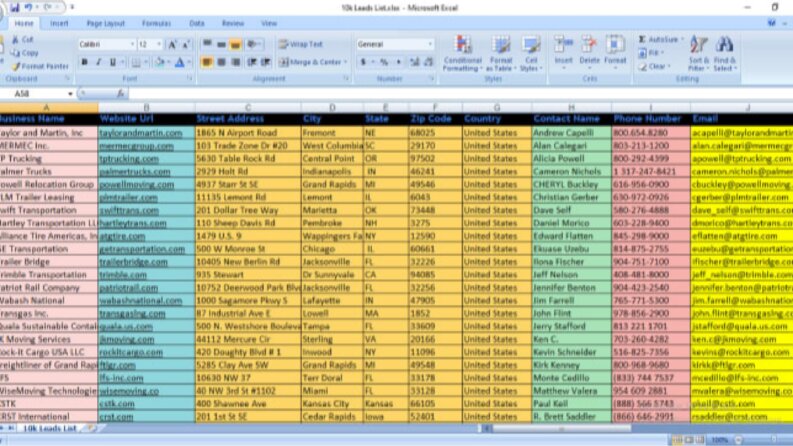Toggle Bold formatting
The width and height of the screenshot is (793, 446).
84,62
